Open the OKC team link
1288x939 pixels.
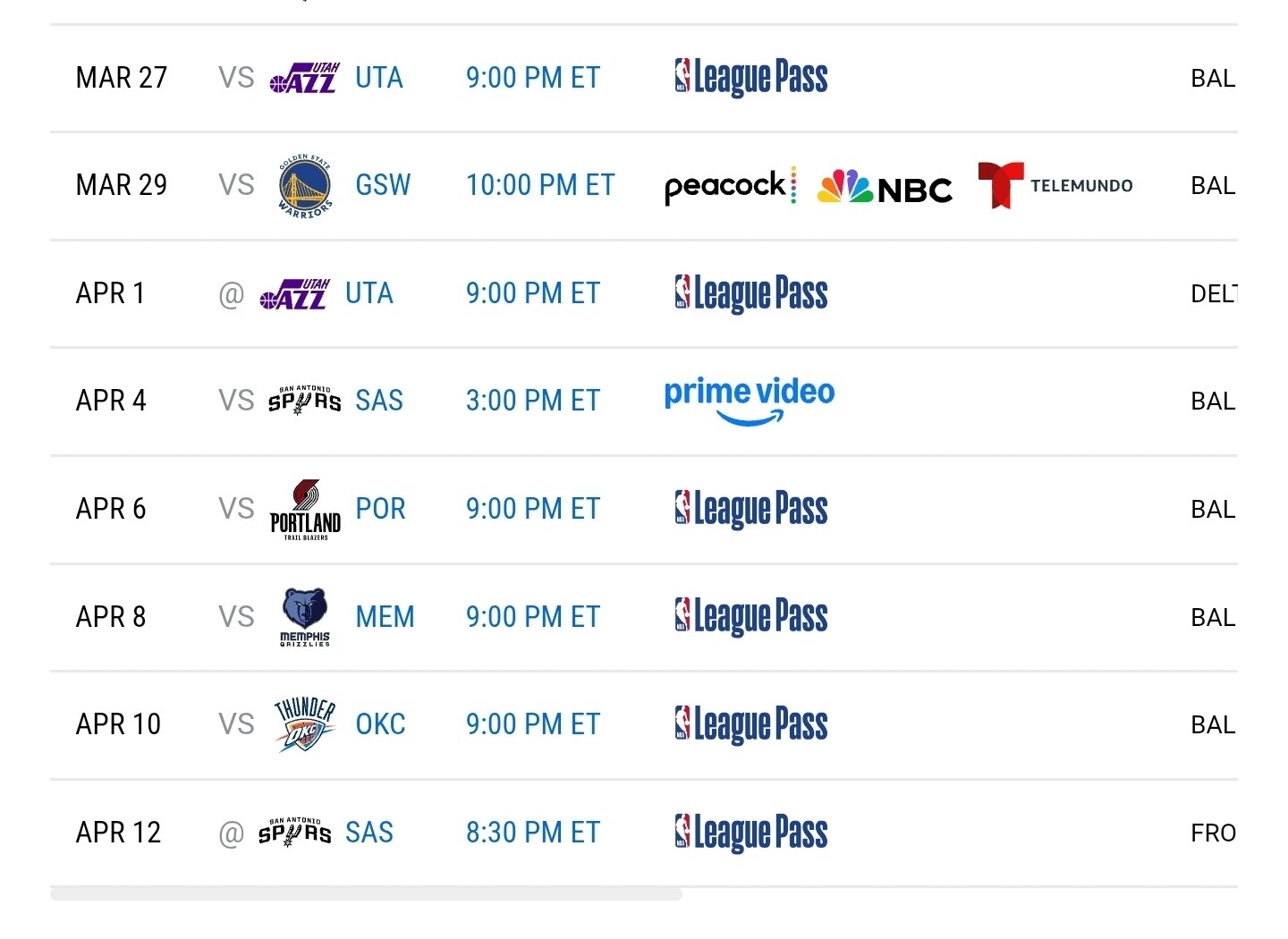(x=380, y=723)
